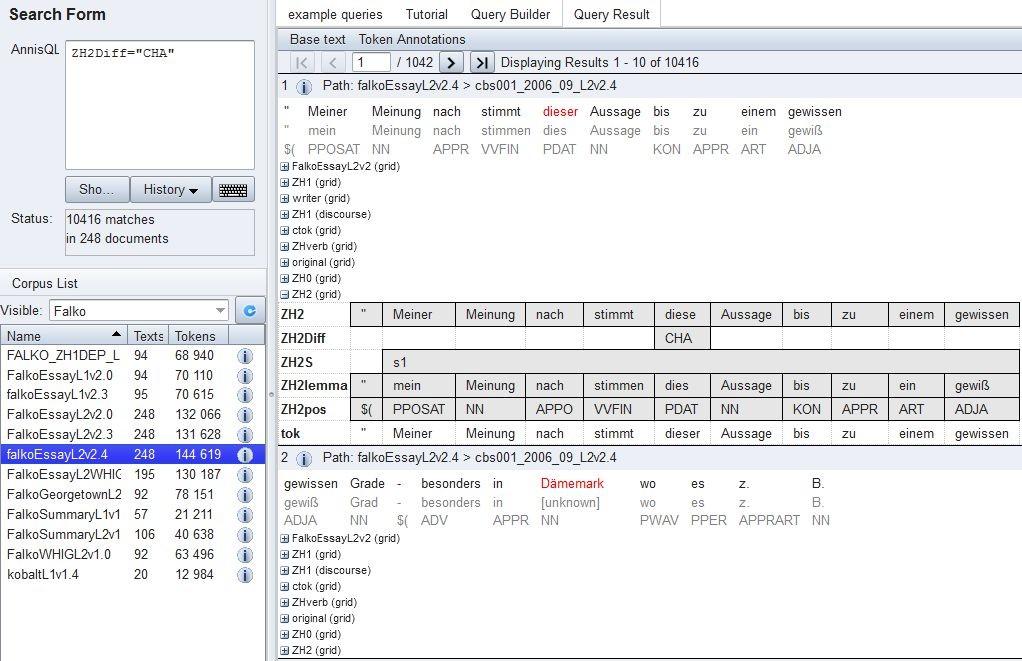Open info for FalkoGeorgetownL2 corpus
This screenshot has width=1022, height=661.
244,495
